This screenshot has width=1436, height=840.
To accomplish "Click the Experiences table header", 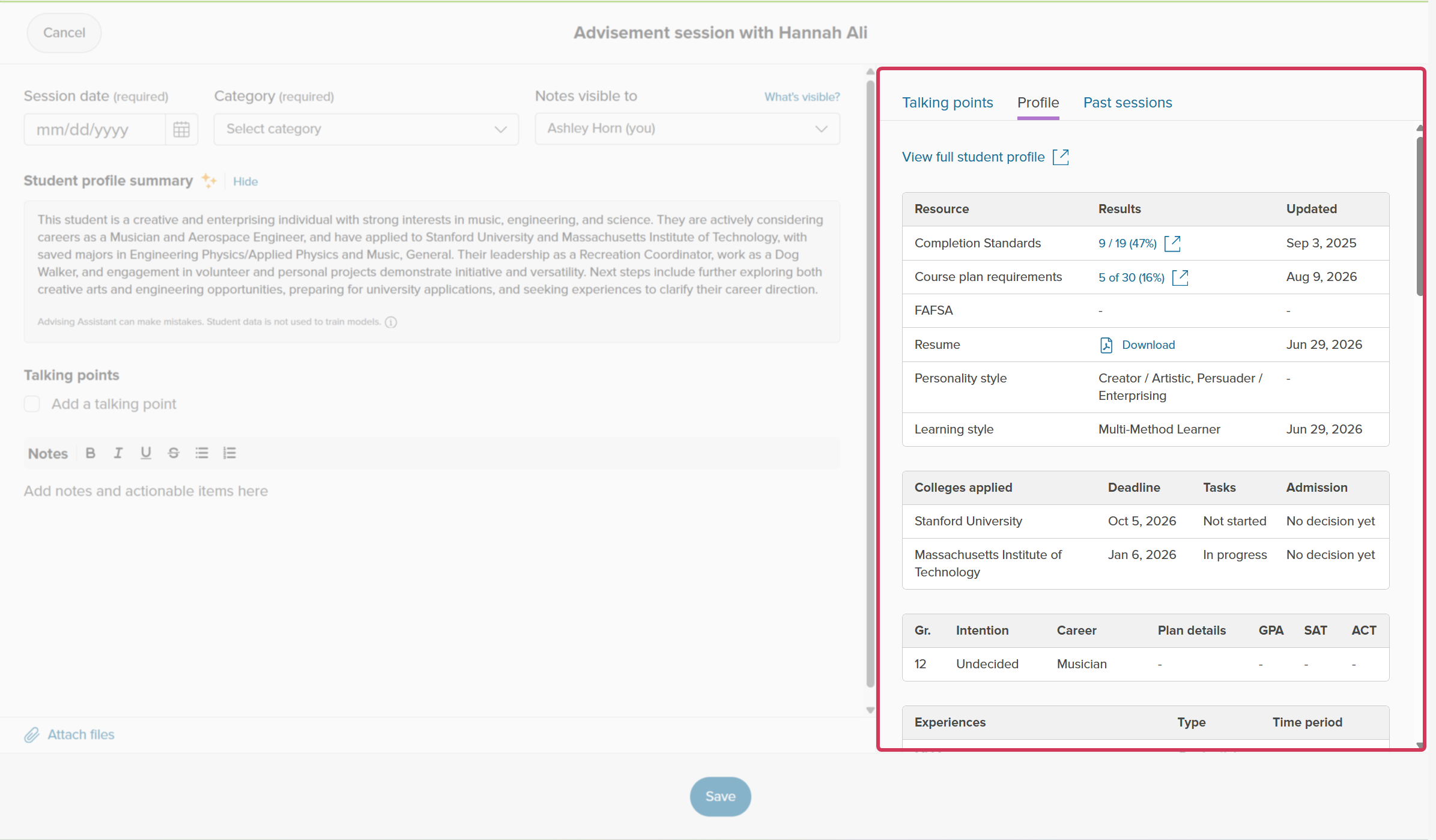I will point(950,722).
